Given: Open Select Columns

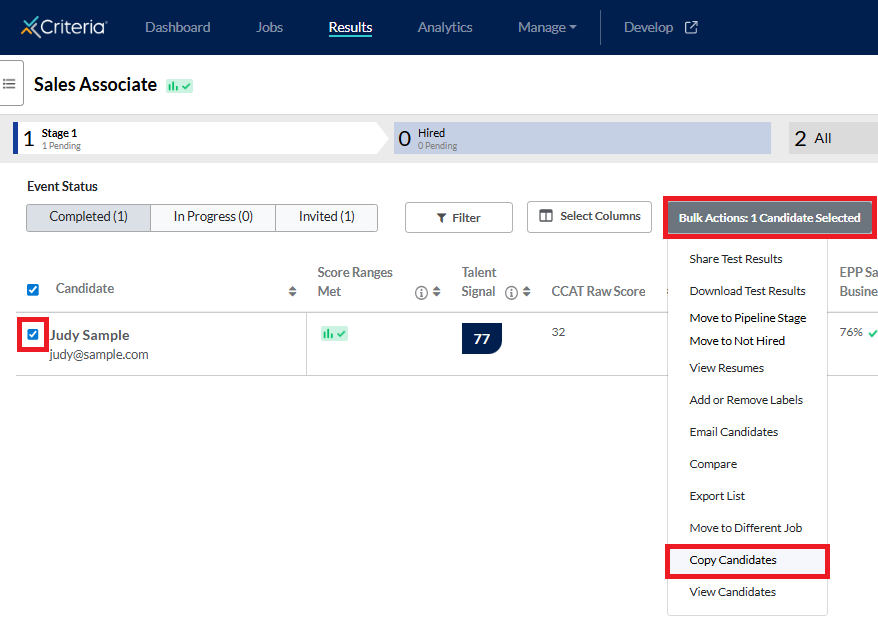Looking at the screenshot, I should 589,217.
